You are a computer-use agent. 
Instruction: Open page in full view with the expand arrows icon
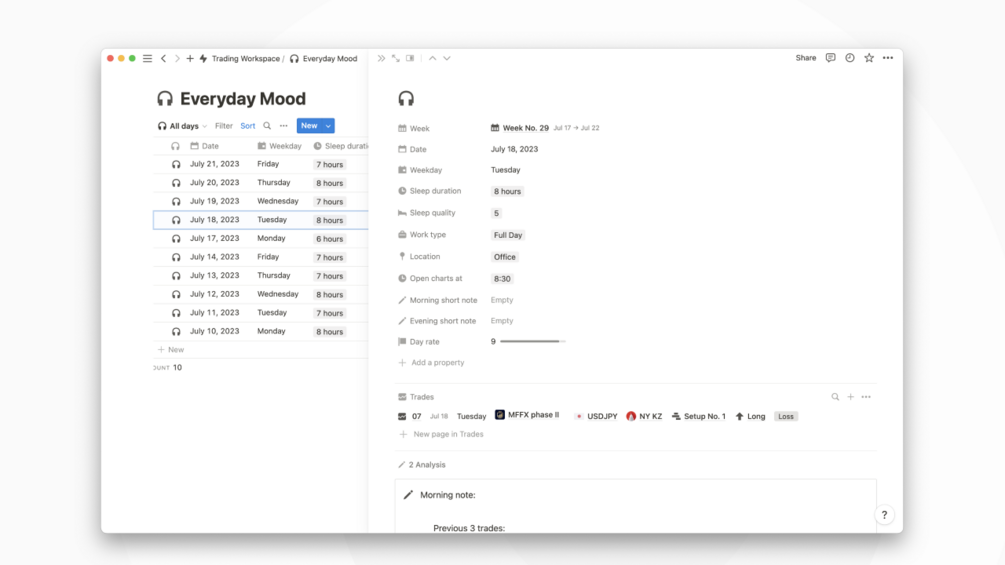pyautogui.click(x=395, y=58)
